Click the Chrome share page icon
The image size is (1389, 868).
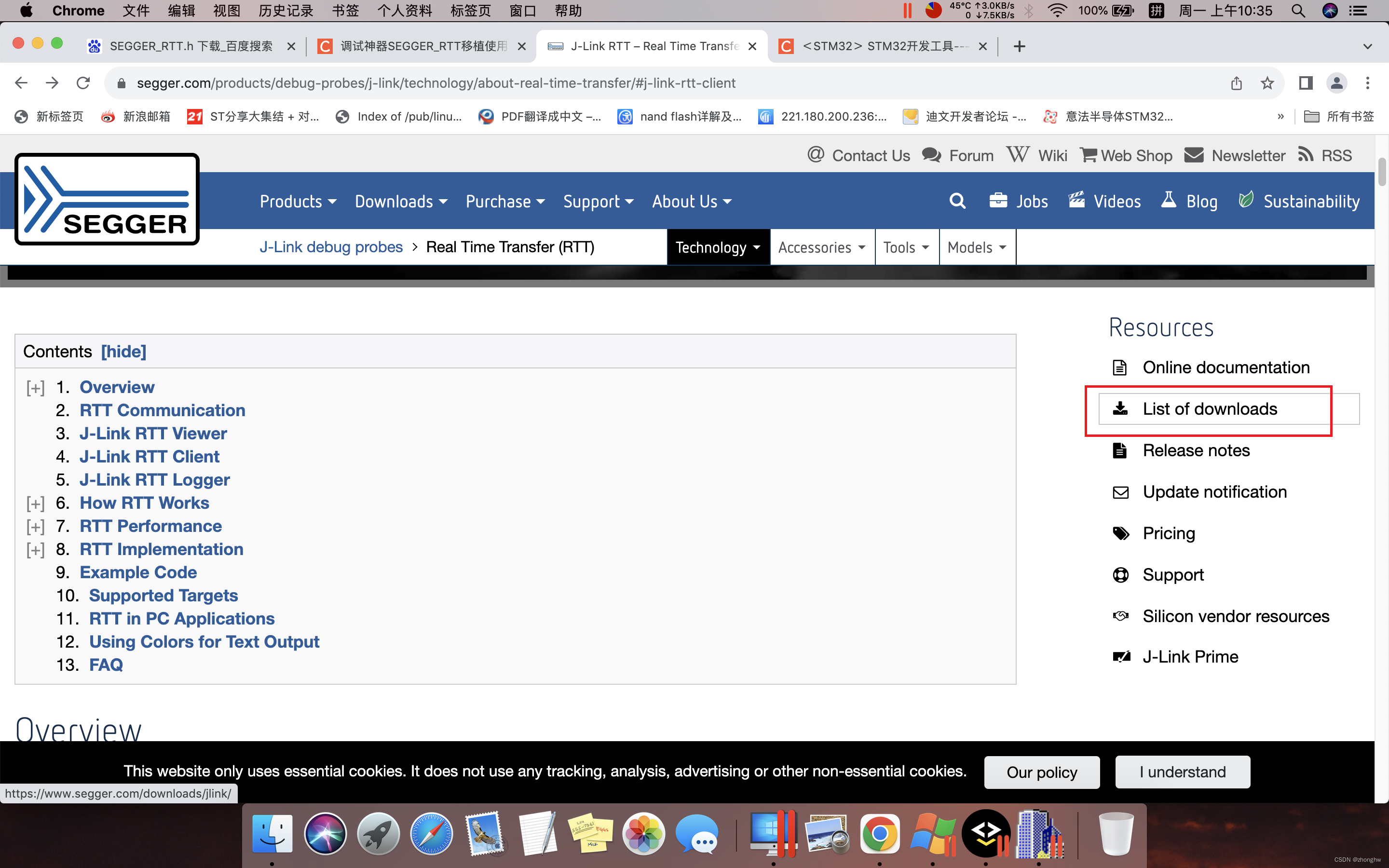pyautogui.click(x=1236, y=83)
